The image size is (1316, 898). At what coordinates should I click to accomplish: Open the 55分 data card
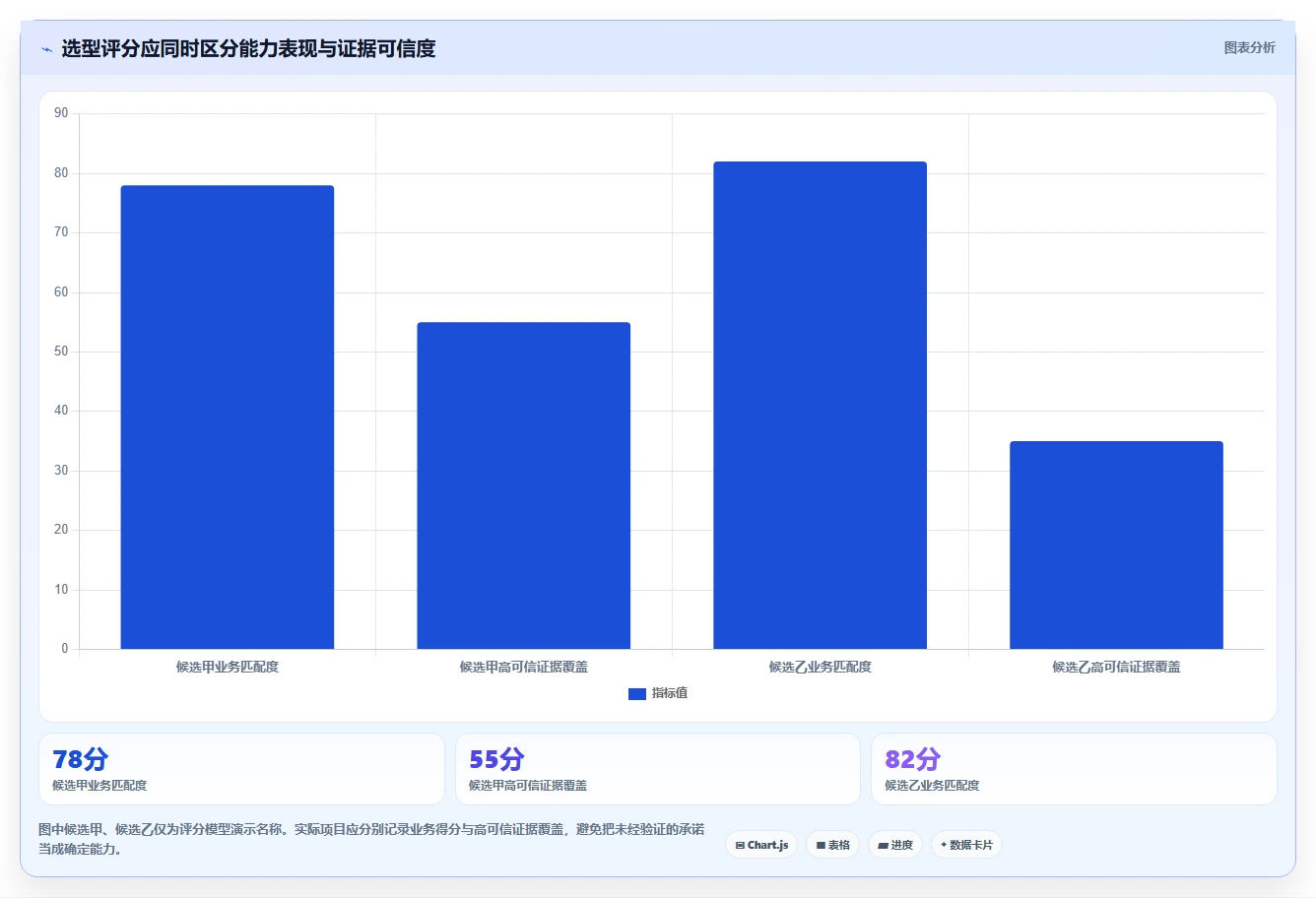(658, 769)
